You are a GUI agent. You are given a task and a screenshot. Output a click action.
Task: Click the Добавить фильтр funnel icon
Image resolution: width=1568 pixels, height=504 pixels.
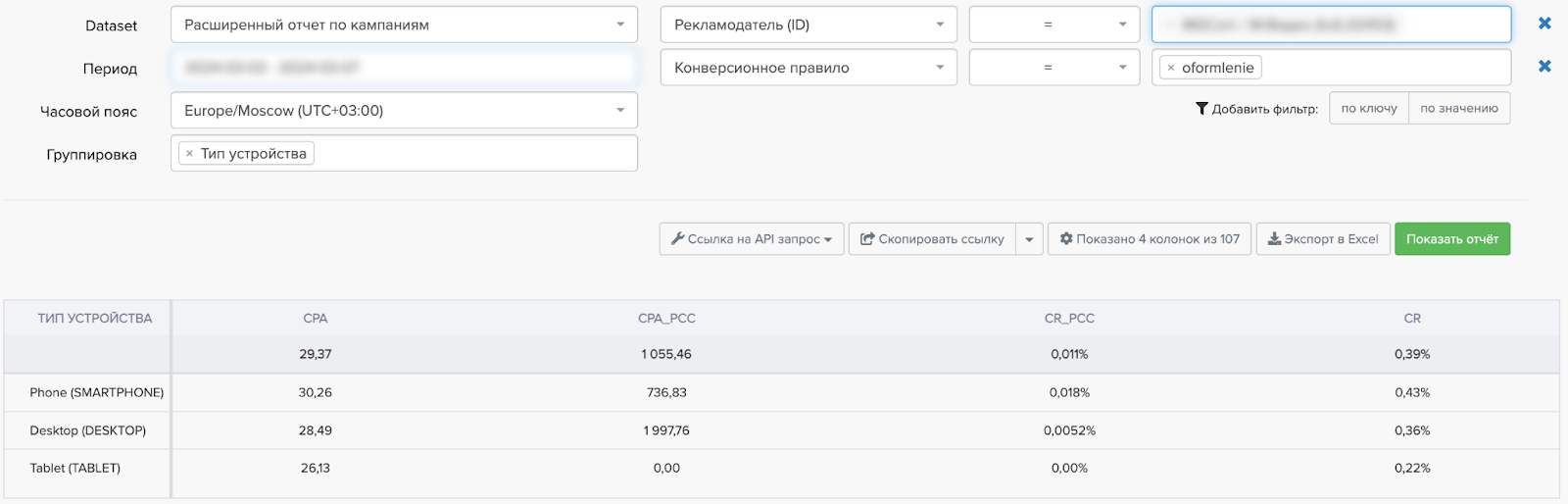click(1201, 109)
